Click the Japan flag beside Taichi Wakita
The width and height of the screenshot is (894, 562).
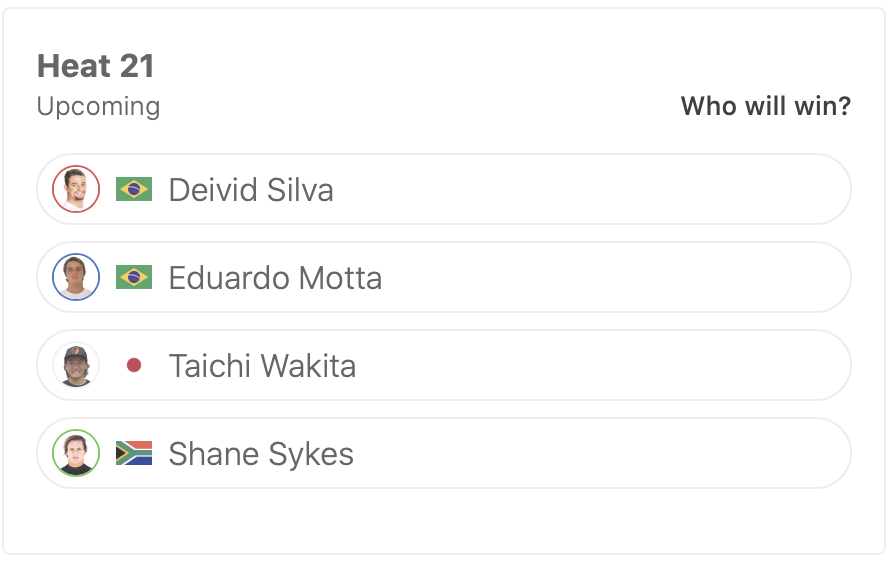[x=134, y=366]
